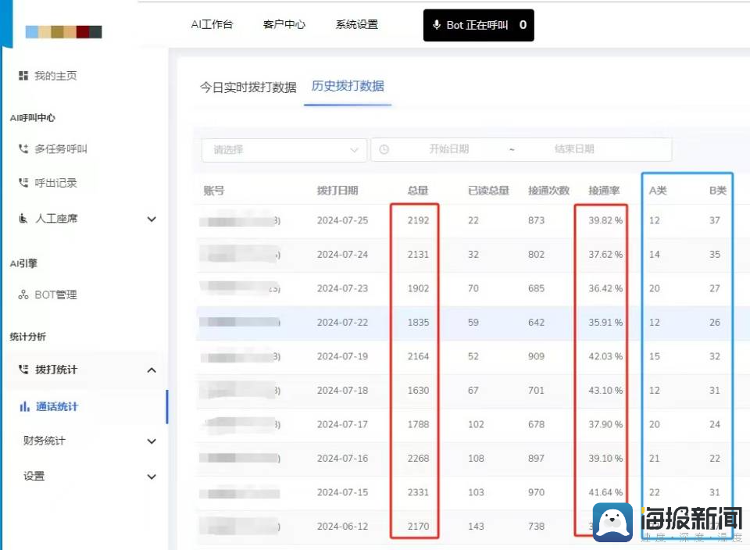750x550 pixels.
Task: Click the 接通率 column header
Action: 604,191
